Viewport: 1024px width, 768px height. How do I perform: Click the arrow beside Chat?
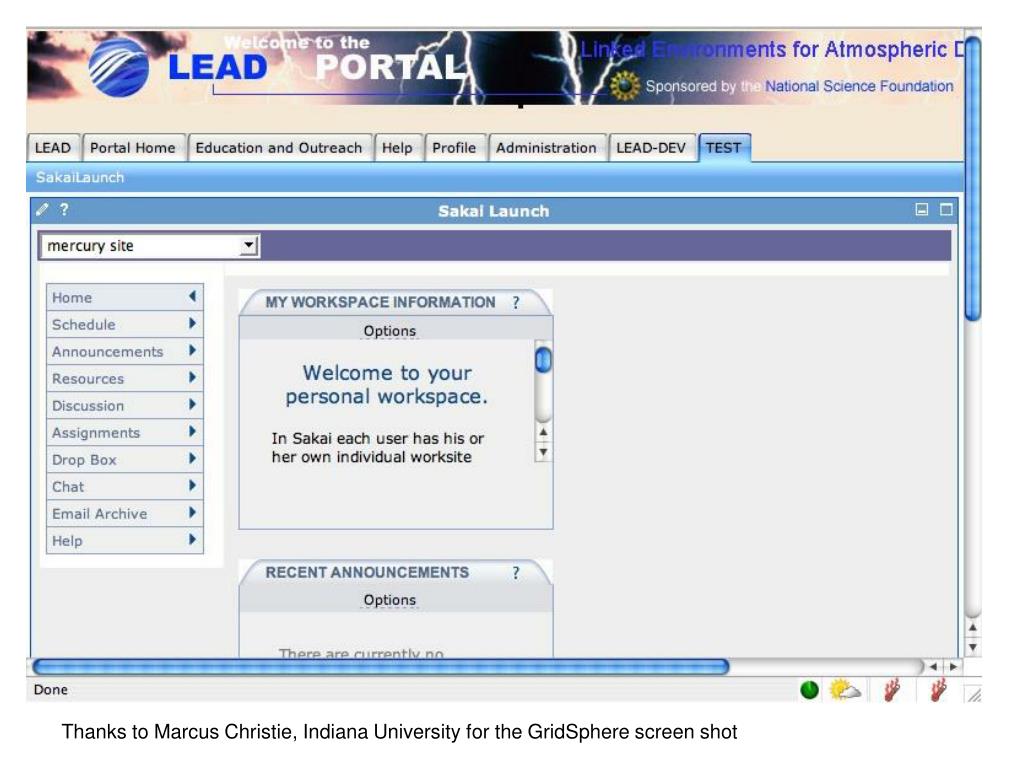192,486
